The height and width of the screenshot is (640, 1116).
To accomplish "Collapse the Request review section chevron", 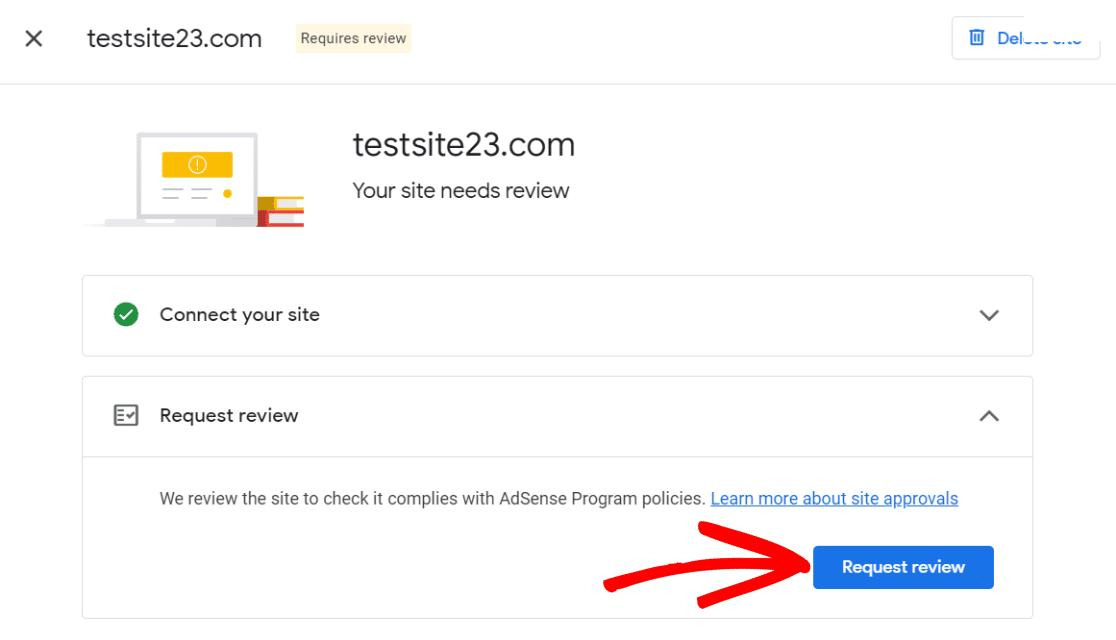I will 989,416.
